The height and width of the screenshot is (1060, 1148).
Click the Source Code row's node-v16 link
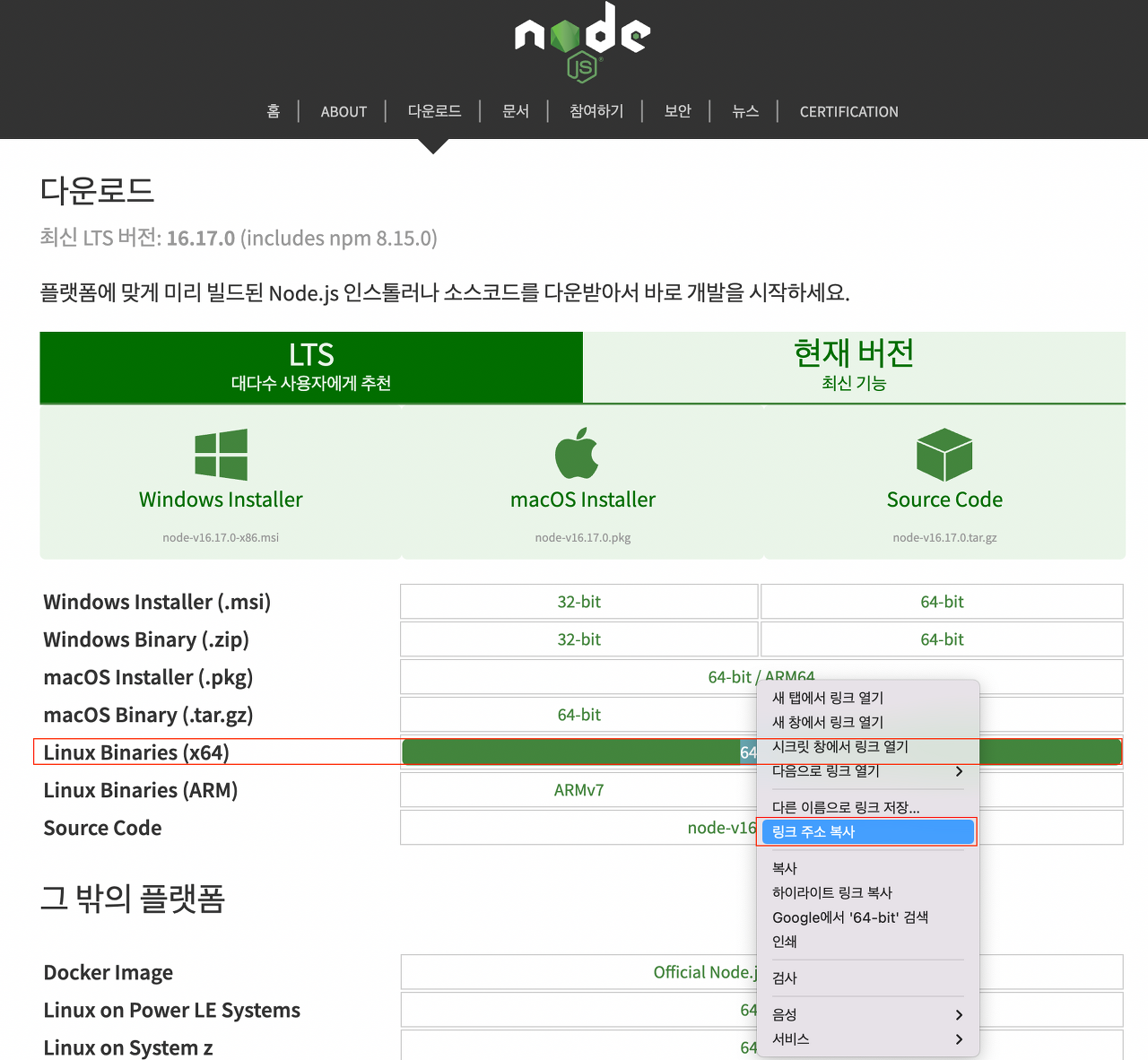[x=722, y=828]
